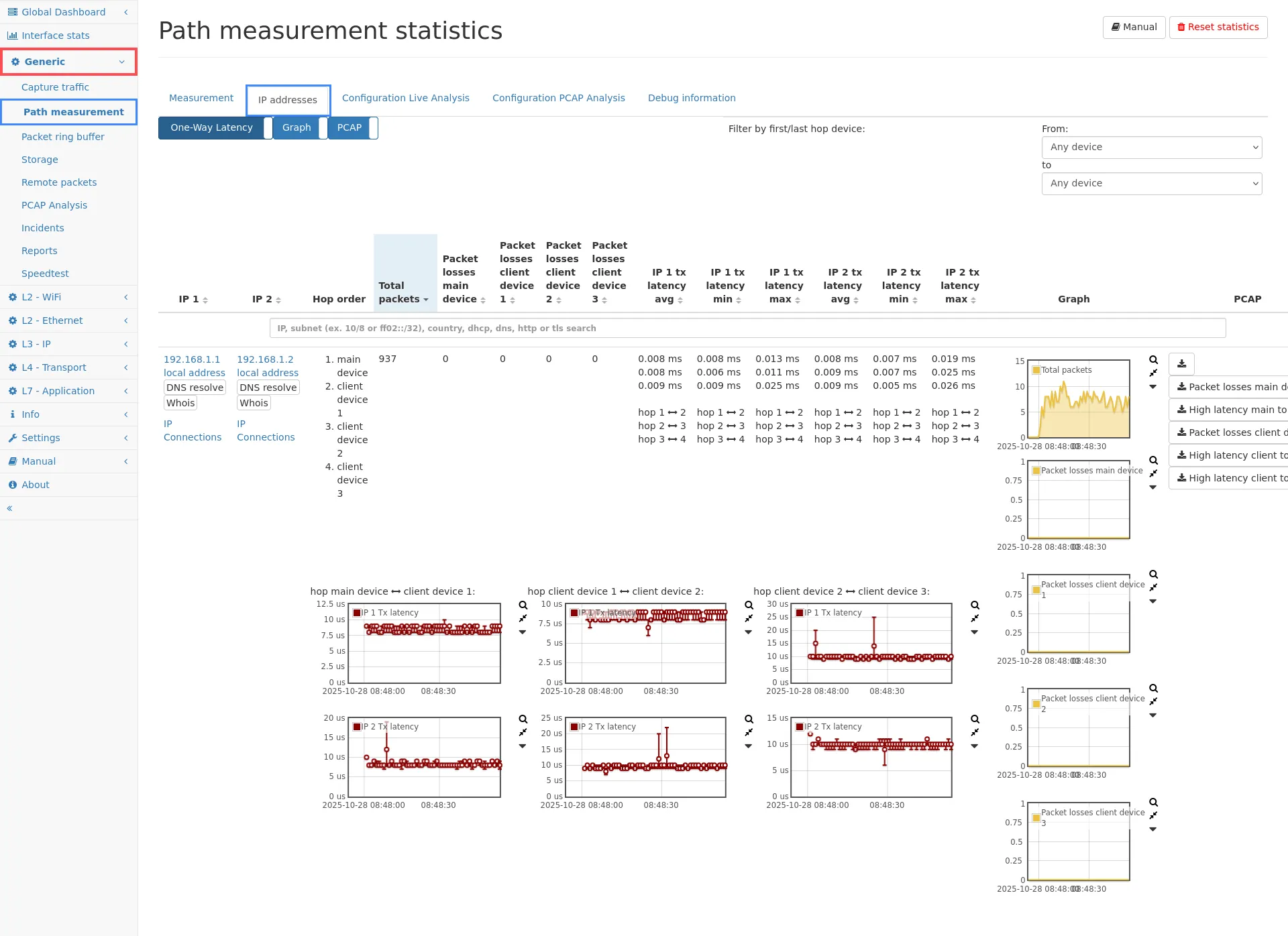Screen dimensions: 1288x936
Task: Zoom the Total packets graph with magnifier icon
Action: [x=1153, y=360]
